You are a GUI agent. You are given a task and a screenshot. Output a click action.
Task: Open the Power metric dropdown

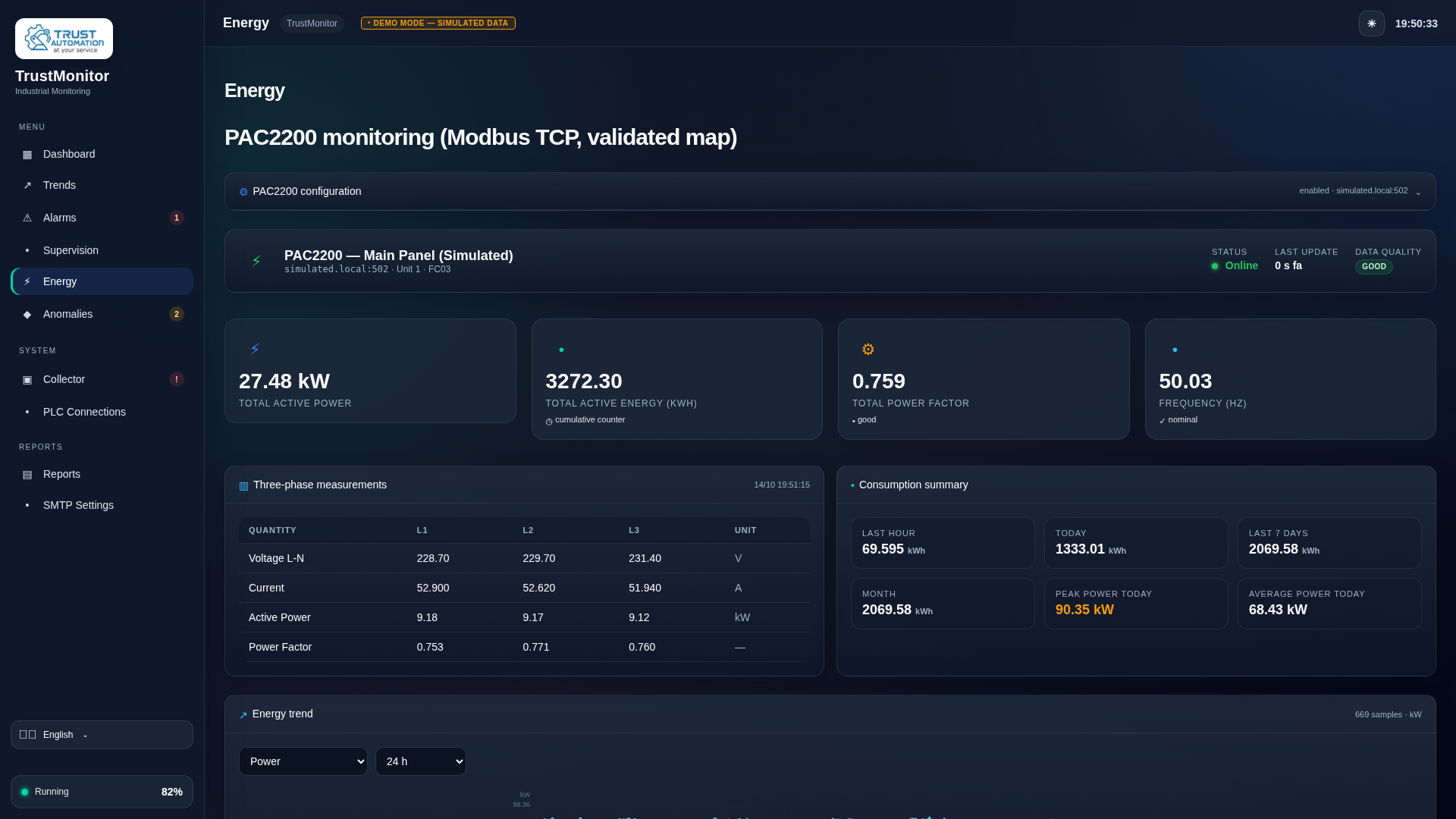point(303,761)
